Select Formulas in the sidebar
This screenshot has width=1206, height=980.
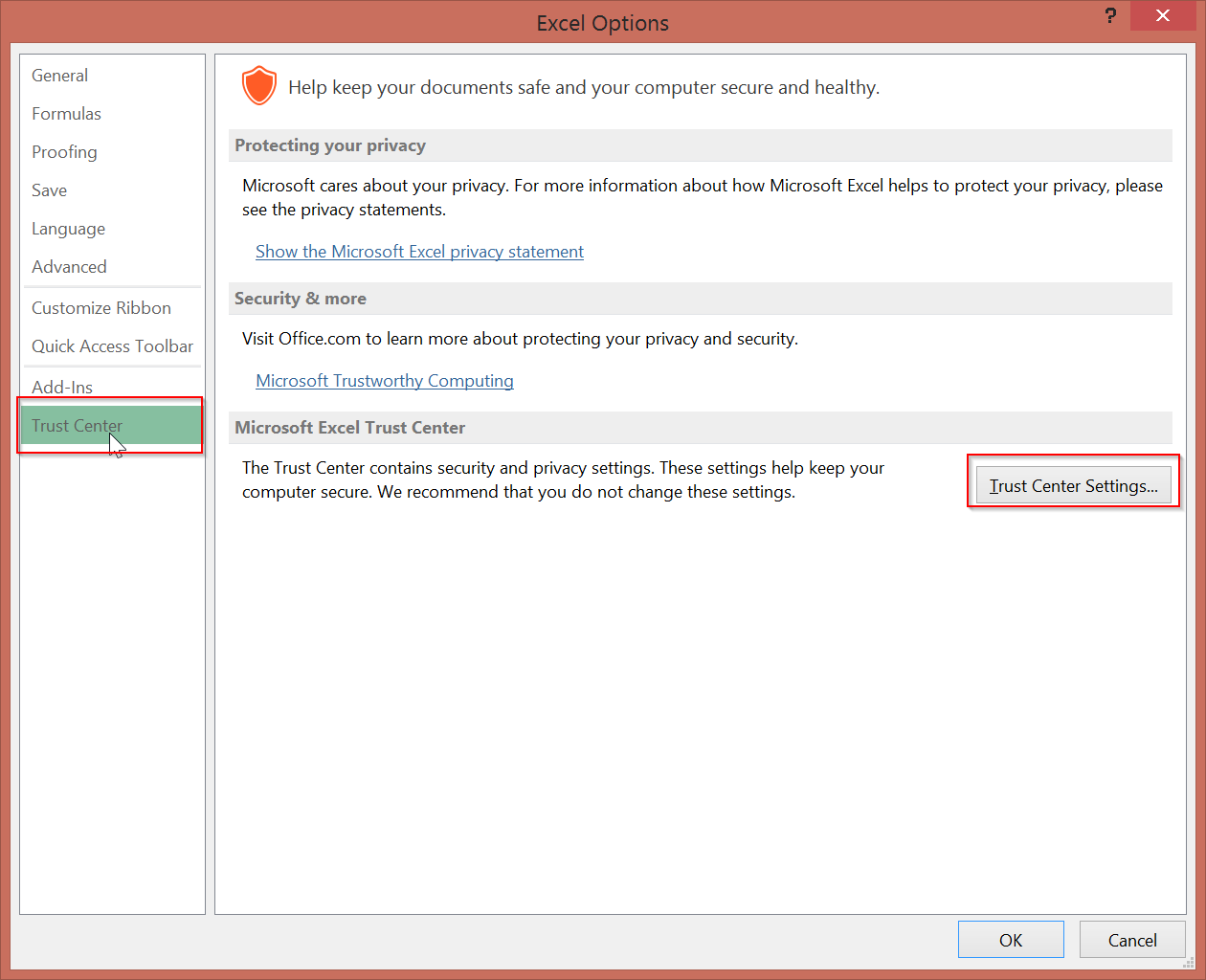tap(112, 114)
